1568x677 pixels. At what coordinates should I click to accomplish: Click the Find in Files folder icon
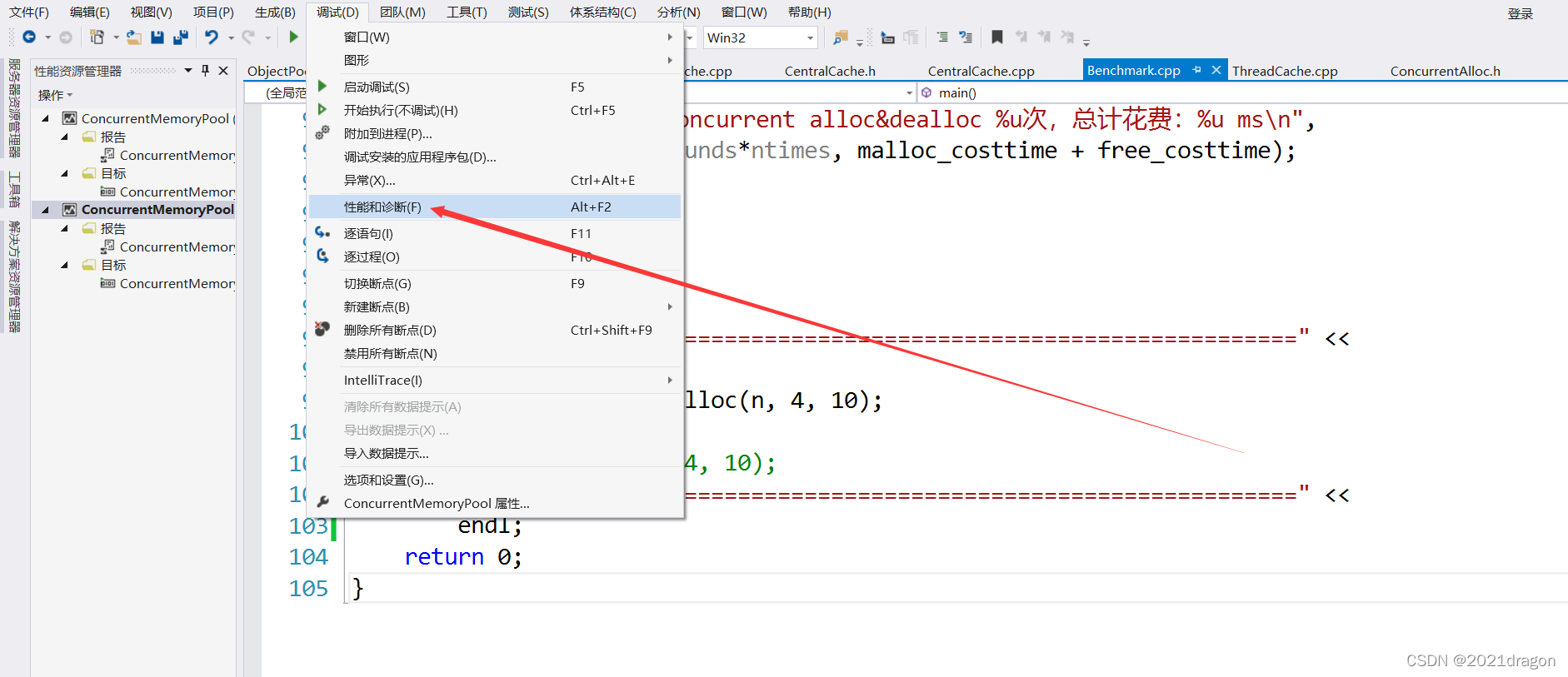(x=841, y=37)
